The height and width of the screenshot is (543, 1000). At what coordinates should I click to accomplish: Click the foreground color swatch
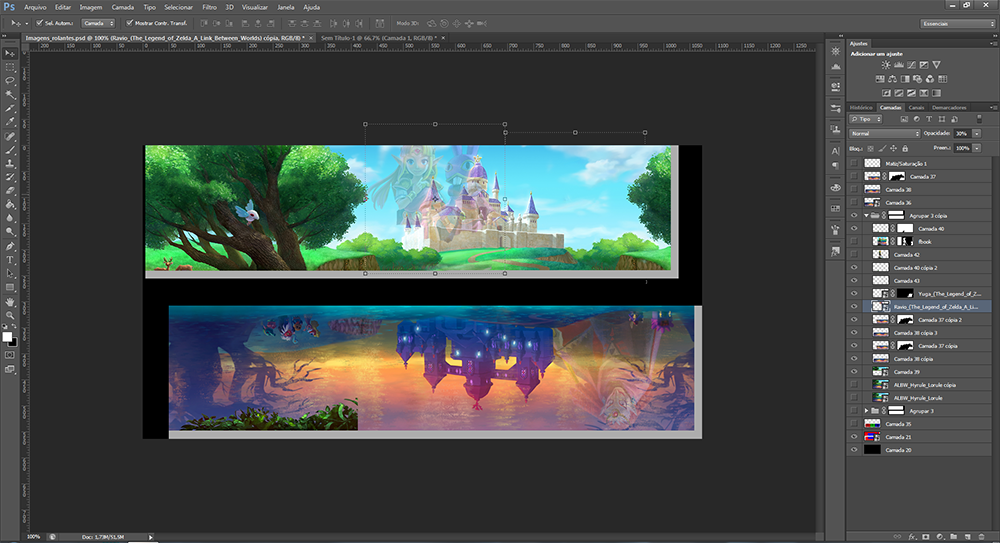tap(6, 337)
